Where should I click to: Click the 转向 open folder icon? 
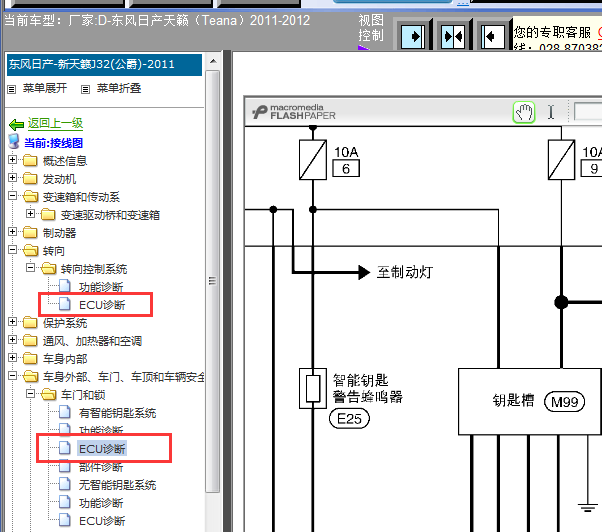30,251
